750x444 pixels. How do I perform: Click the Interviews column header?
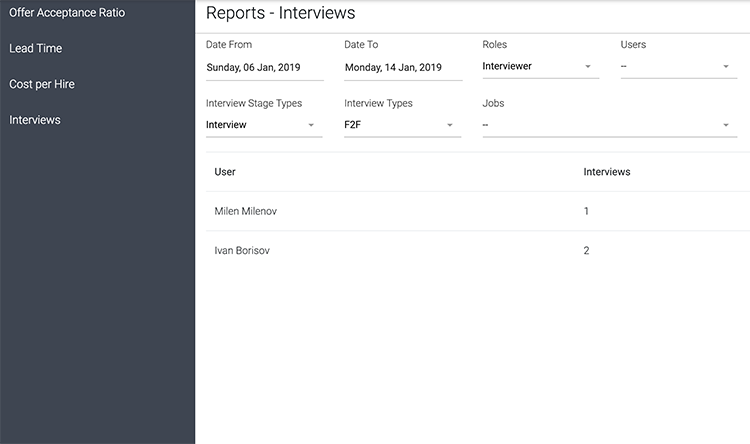pos(607,172)
